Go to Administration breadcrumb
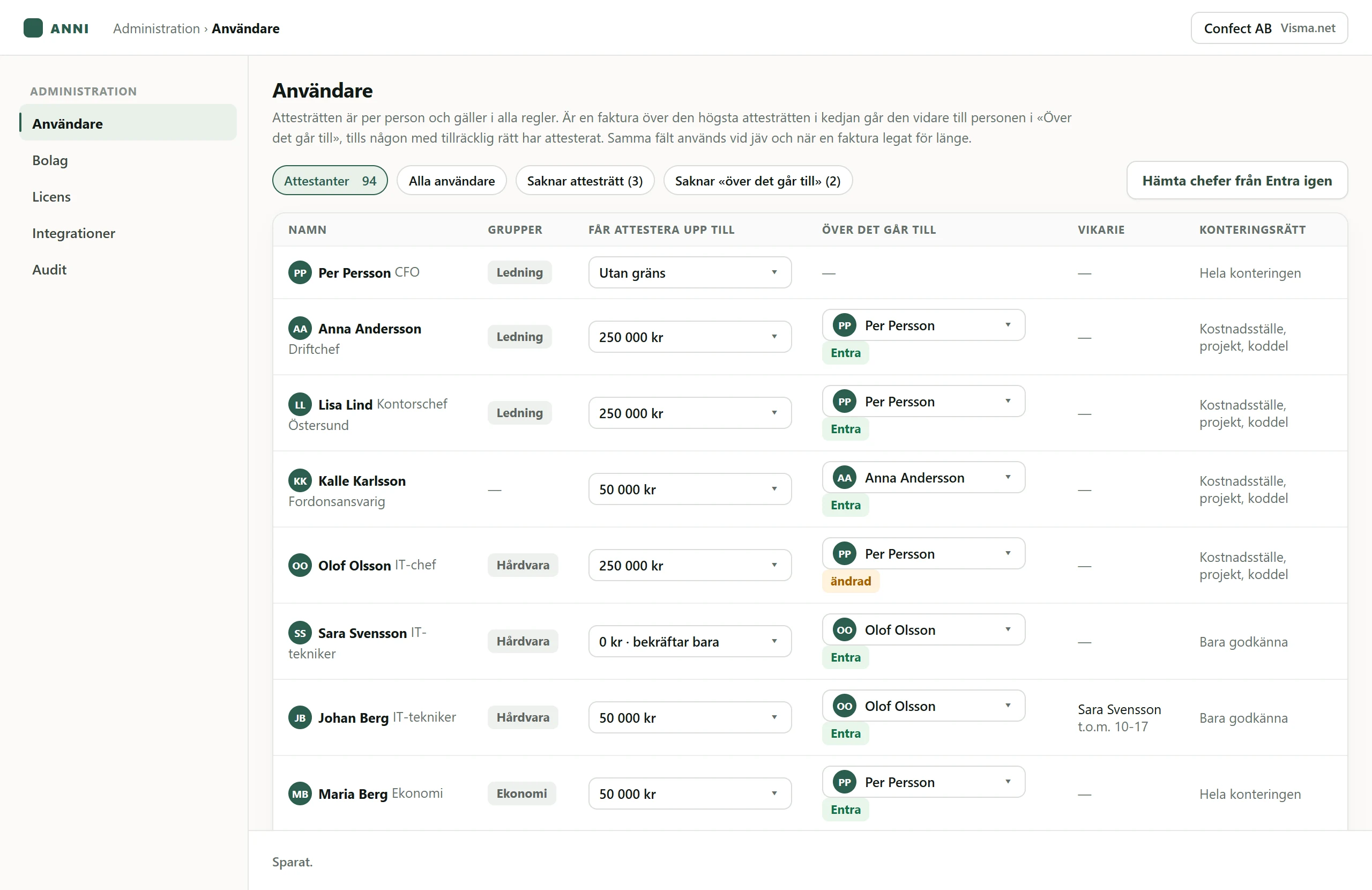 [x=156, y=28]
